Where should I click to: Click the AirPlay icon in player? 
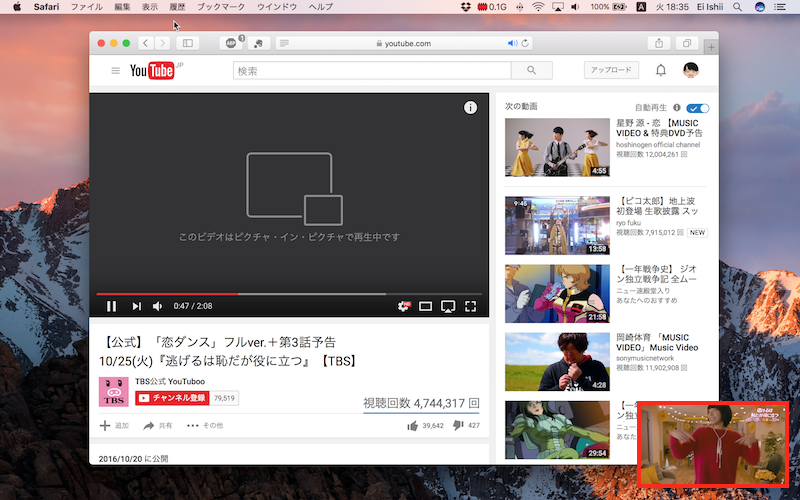pyautogui.click(x=448, y=306)
